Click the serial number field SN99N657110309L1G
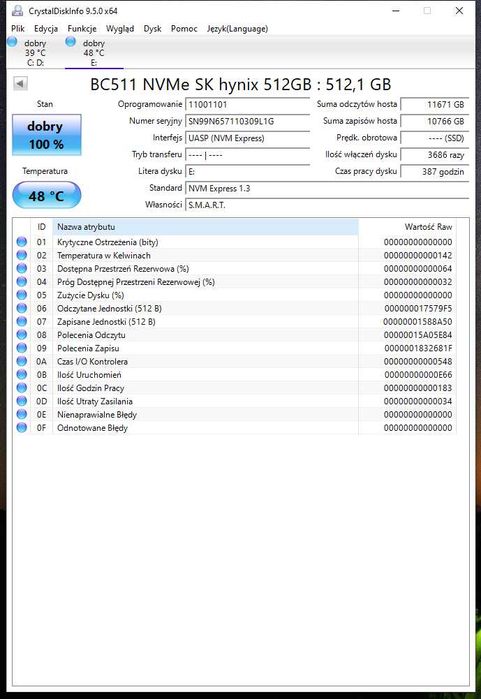The image size is (481, 699). coord(247,121)
